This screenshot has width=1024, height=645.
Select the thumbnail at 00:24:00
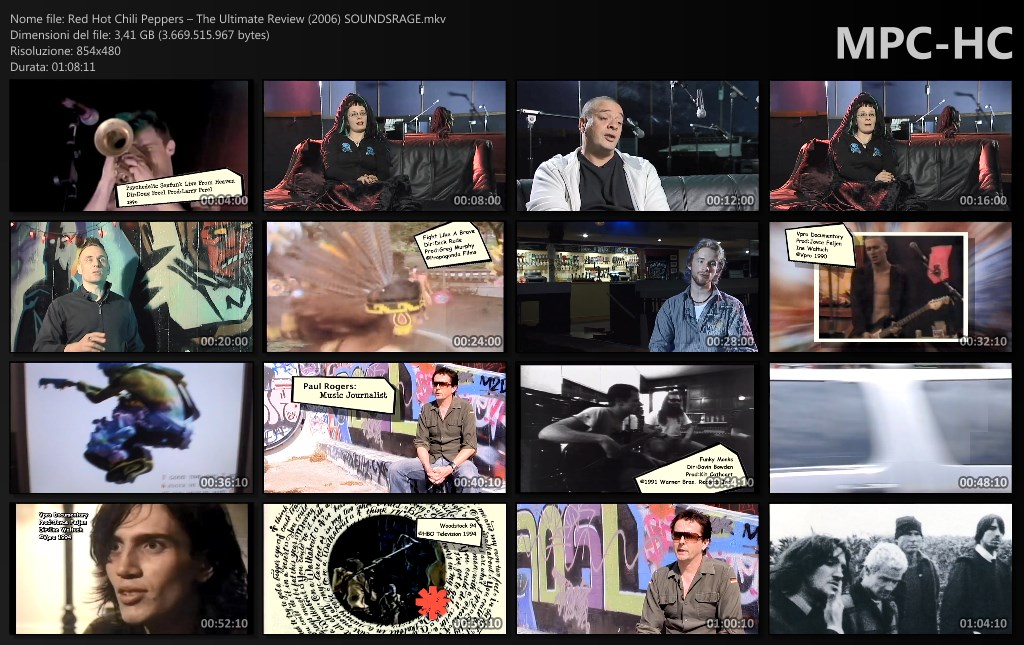384,287
